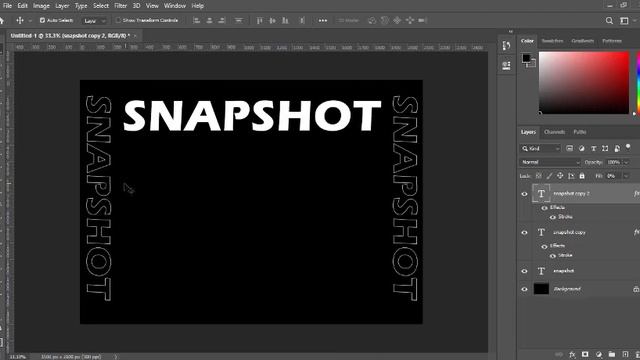Click the search magnifier icon at top right
640x360 pixels.
coord(609,20)
